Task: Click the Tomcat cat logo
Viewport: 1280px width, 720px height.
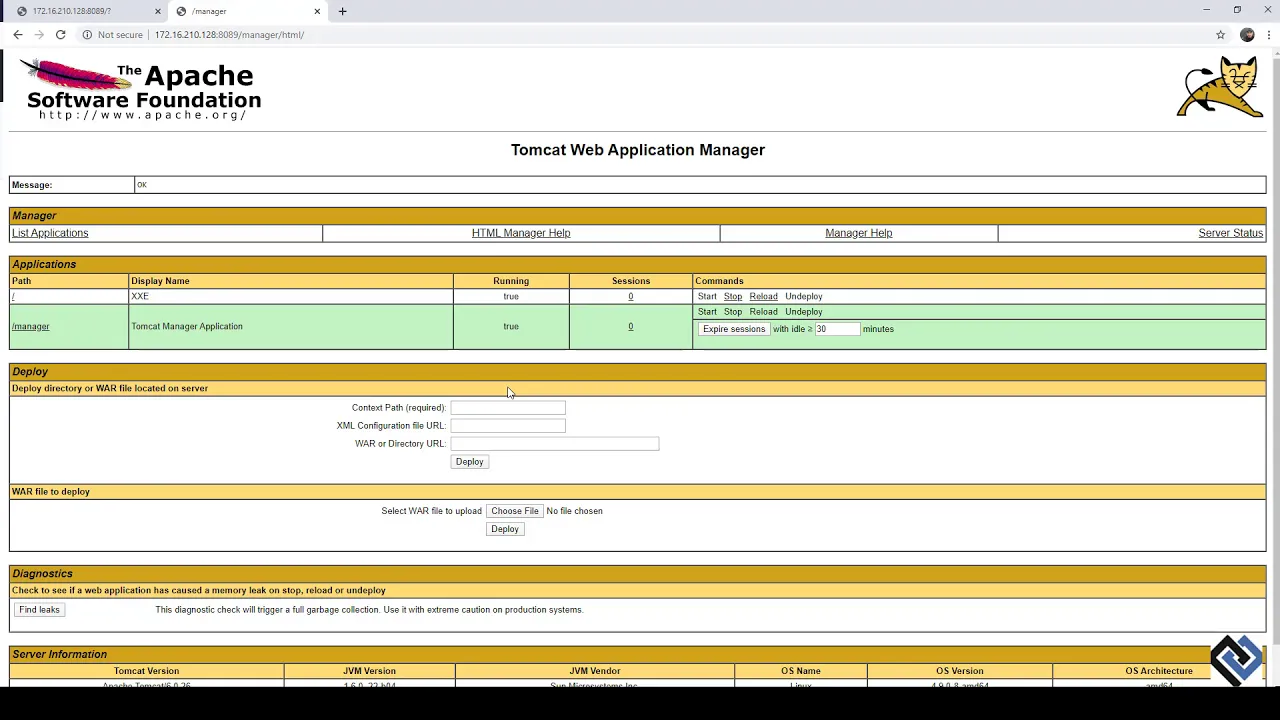Action: point(1220,87)
